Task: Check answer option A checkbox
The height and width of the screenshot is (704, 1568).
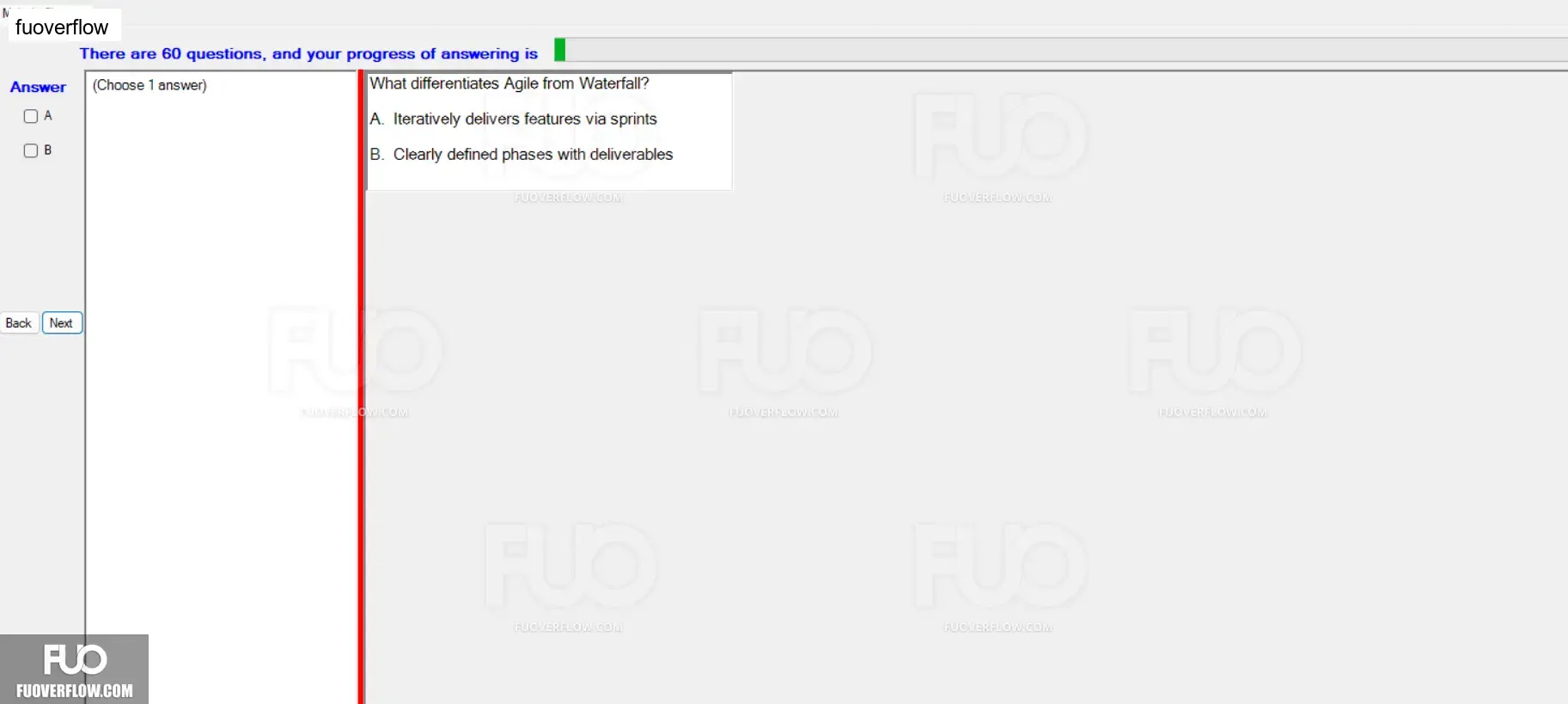Action: click(x=31, y=116)
